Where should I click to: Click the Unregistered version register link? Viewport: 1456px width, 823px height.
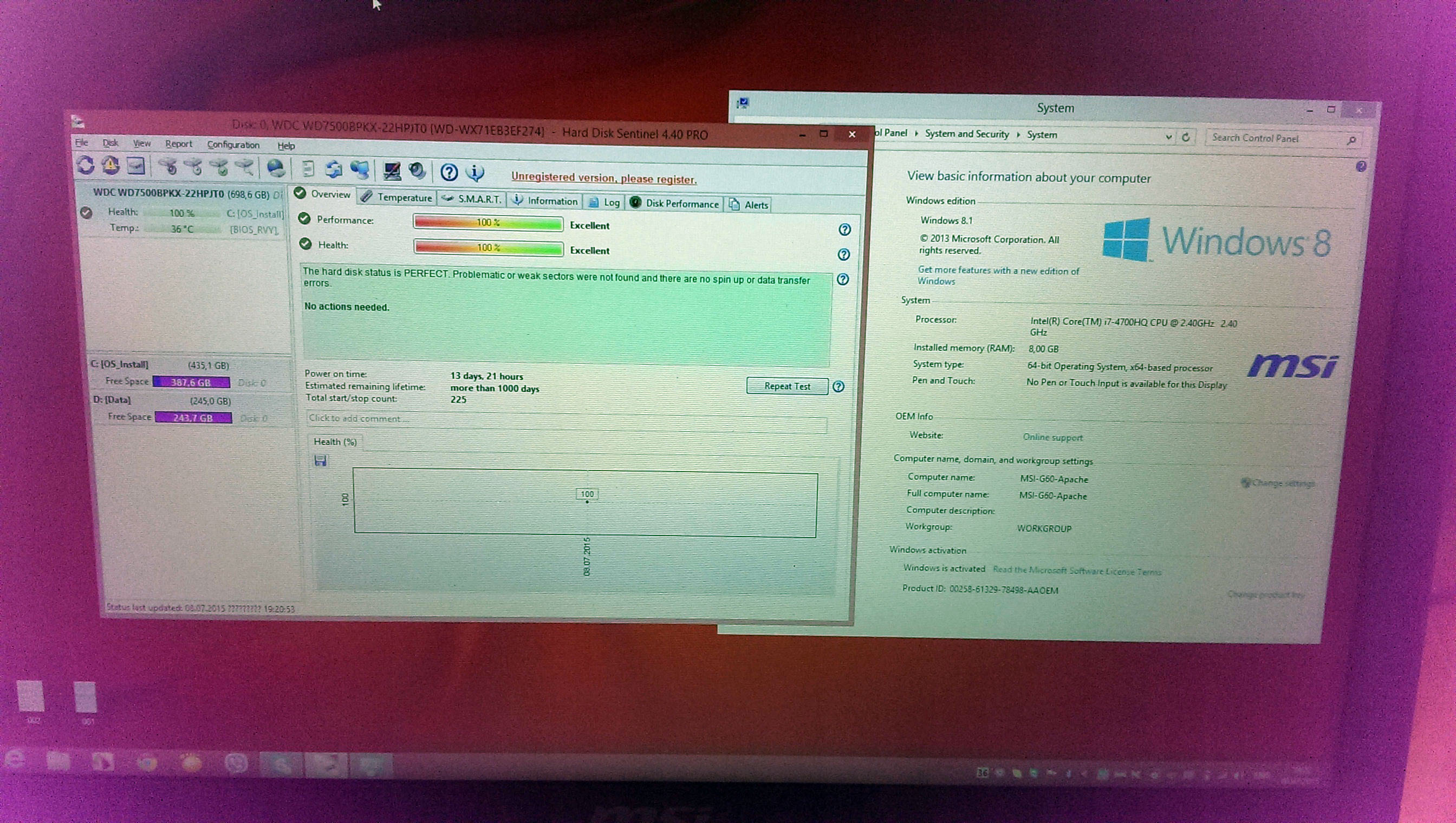603,178
